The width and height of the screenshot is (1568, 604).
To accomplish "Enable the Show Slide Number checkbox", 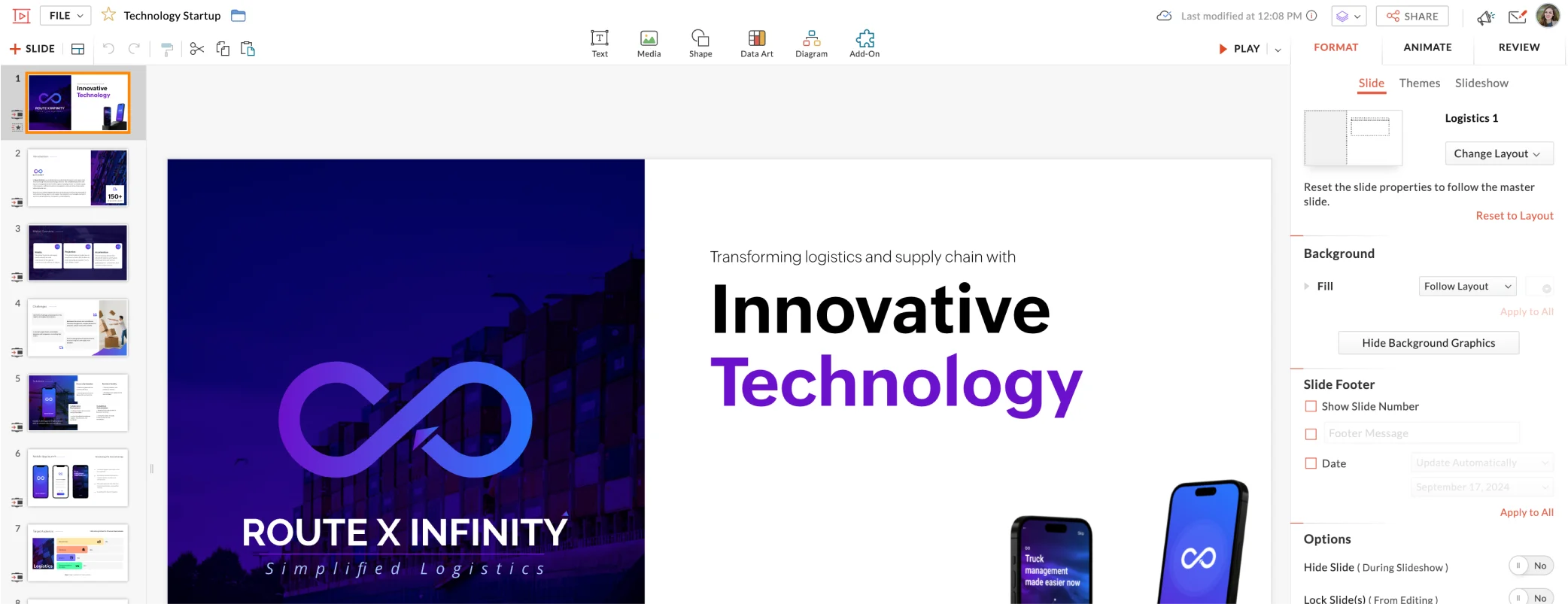I will click(1311, 406).
